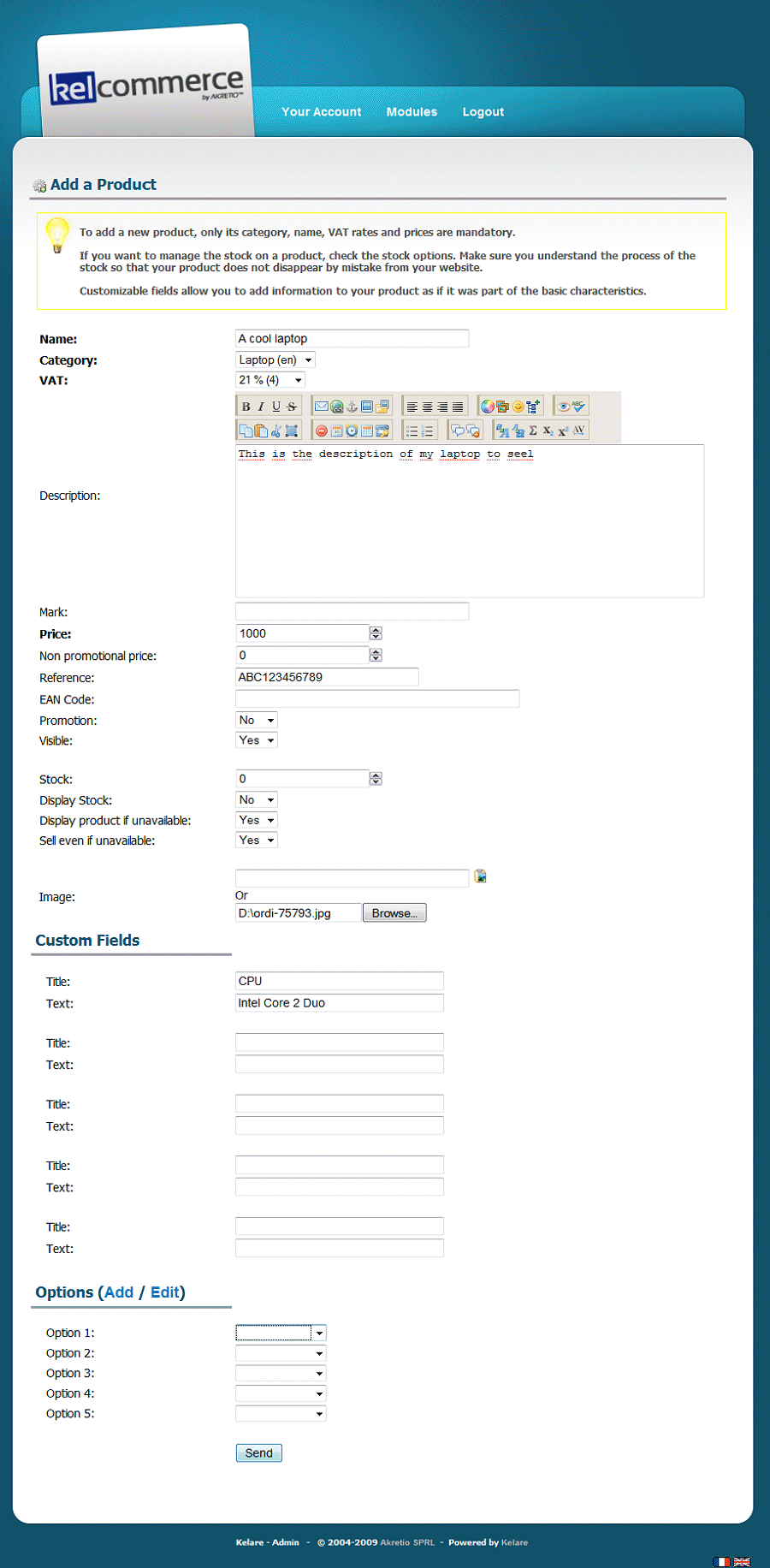Click the anchor icon in editor toolbar
The image size is (770, 1568).
coord(352,407)
